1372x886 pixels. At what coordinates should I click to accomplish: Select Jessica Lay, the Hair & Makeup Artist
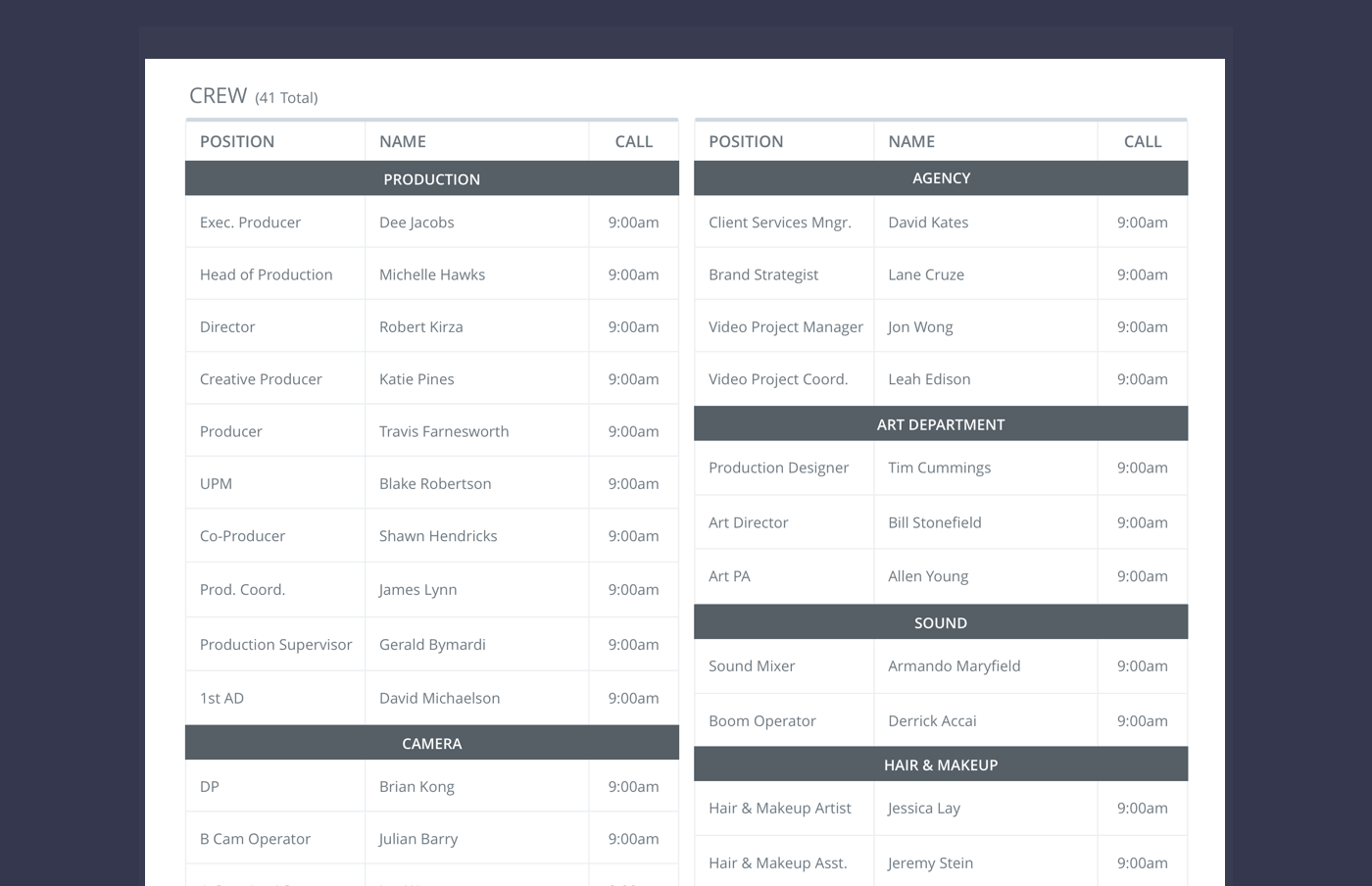point(922,808)
